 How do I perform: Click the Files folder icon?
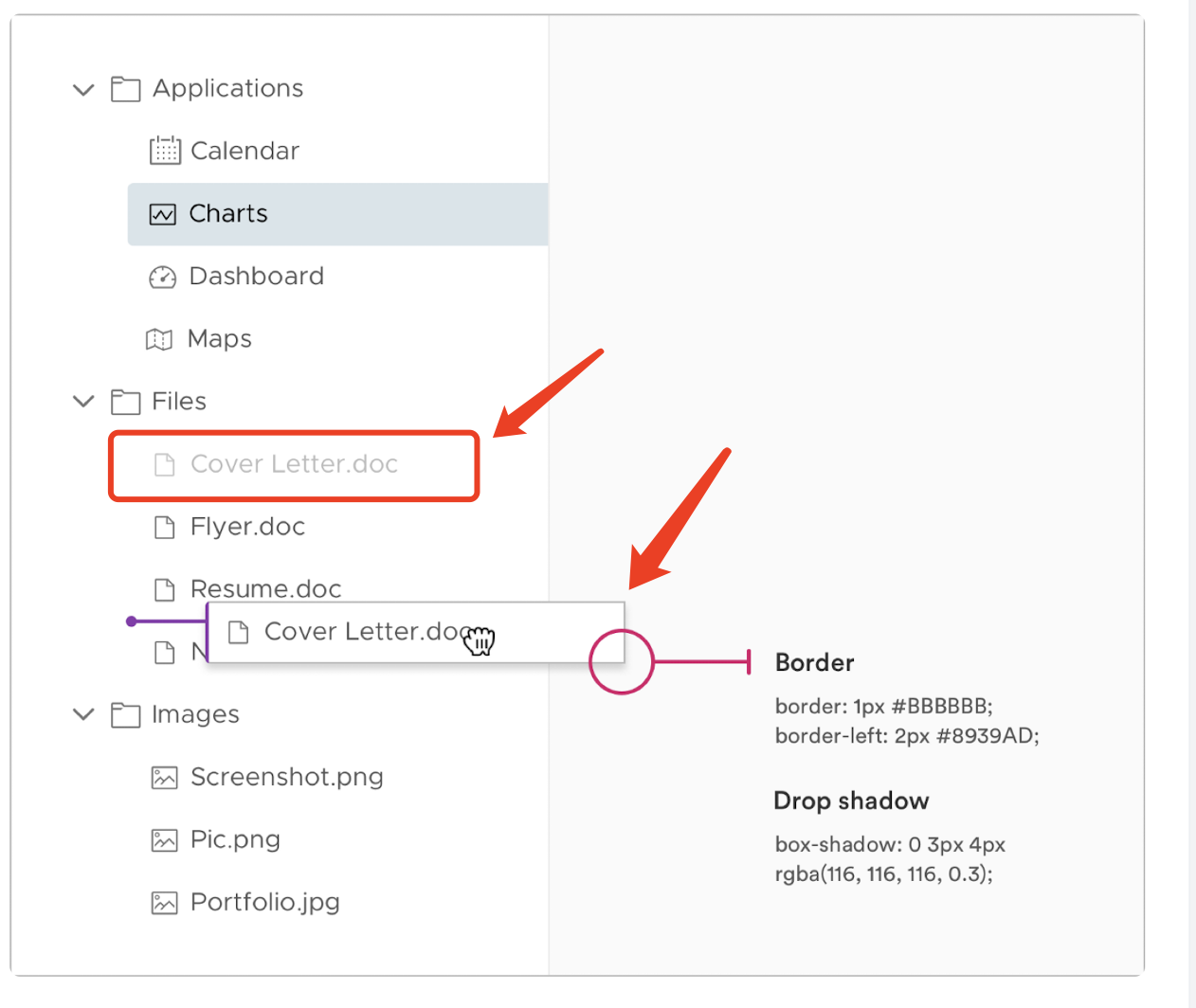pos(125,402)
